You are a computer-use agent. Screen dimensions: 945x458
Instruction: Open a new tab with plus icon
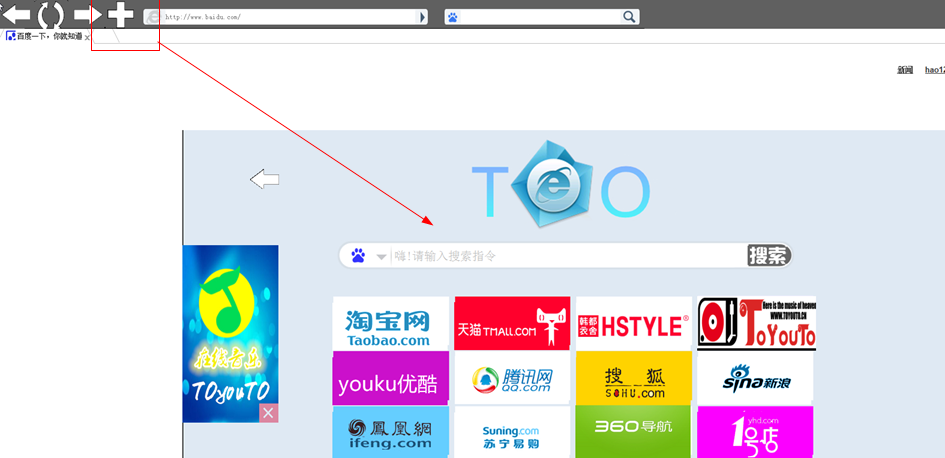(120, 15)
